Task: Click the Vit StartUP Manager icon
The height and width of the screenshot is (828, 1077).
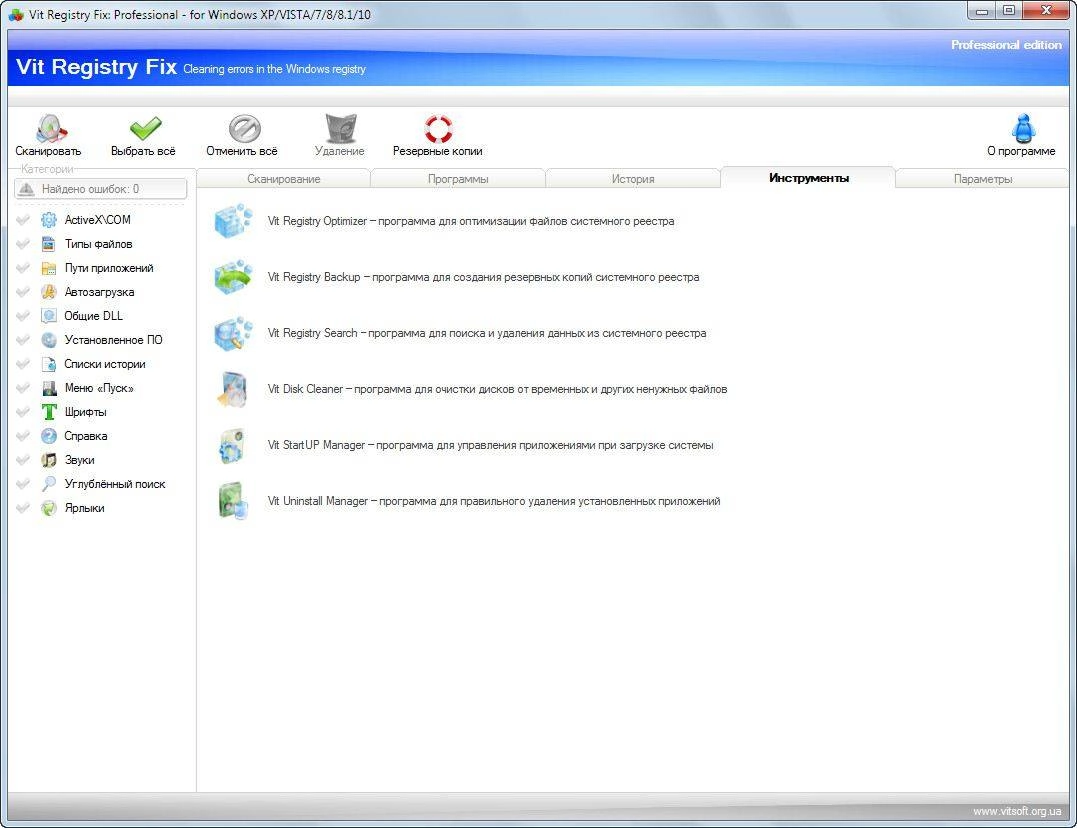Action: (x=233, y=445)
